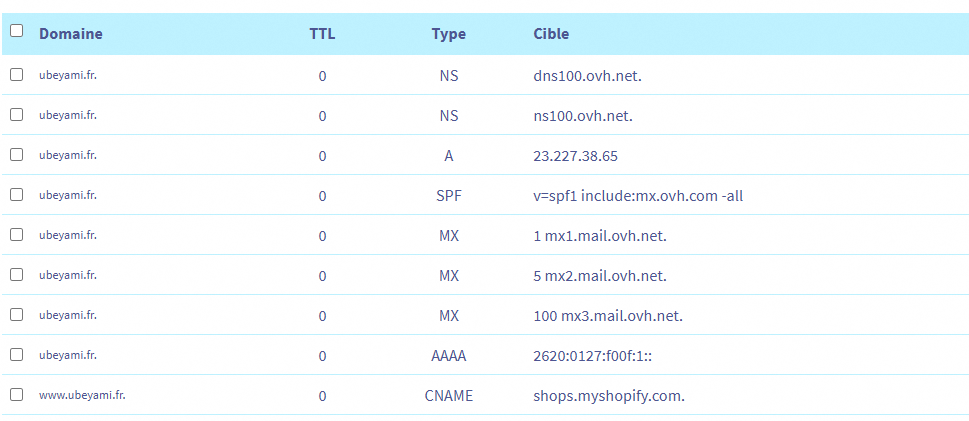This screenshot has height=421, width=969.
Task: Click the Type column header
Action: click(x=448, y=34)
